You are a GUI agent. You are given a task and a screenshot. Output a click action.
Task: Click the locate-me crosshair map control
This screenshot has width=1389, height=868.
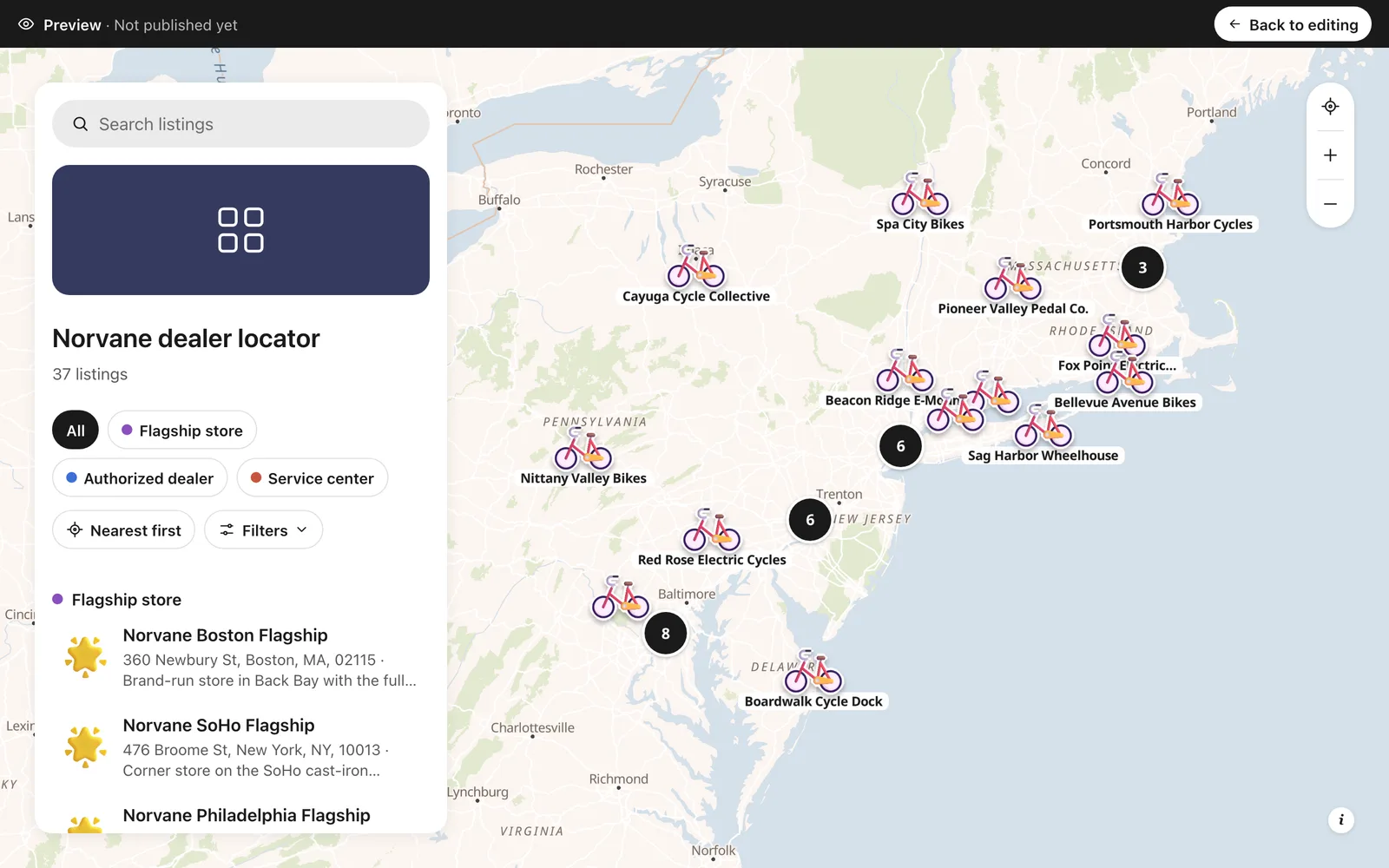pos(1330,107)
